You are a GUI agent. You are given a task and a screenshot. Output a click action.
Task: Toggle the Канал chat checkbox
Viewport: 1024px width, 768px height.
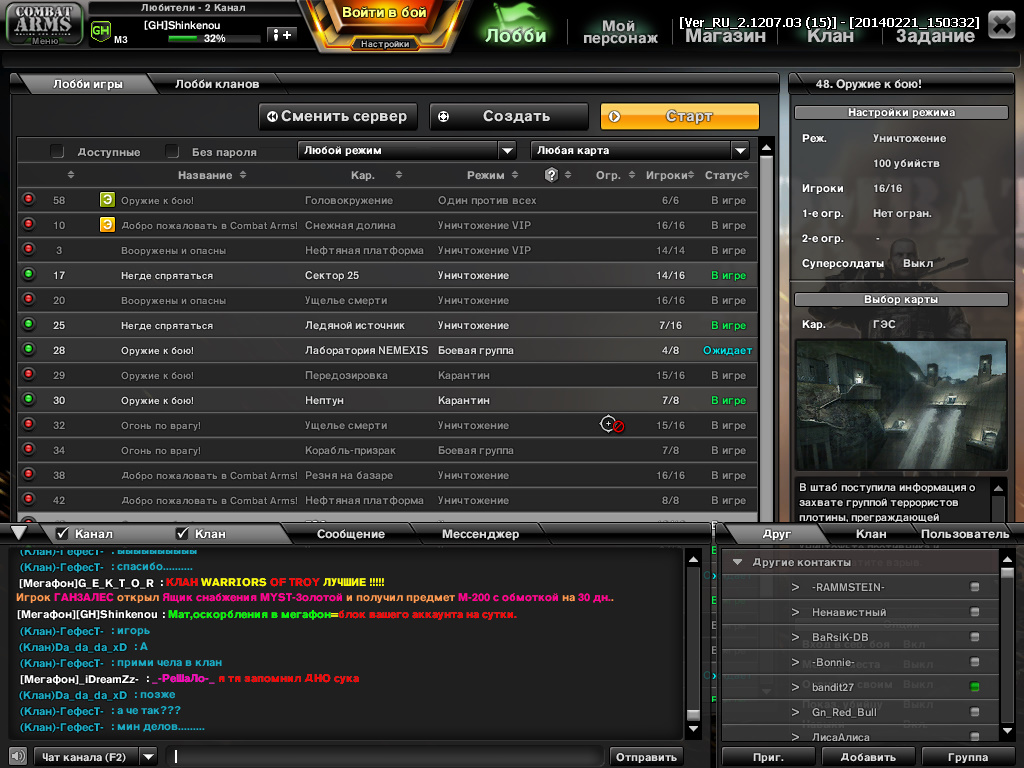[63, 534]
